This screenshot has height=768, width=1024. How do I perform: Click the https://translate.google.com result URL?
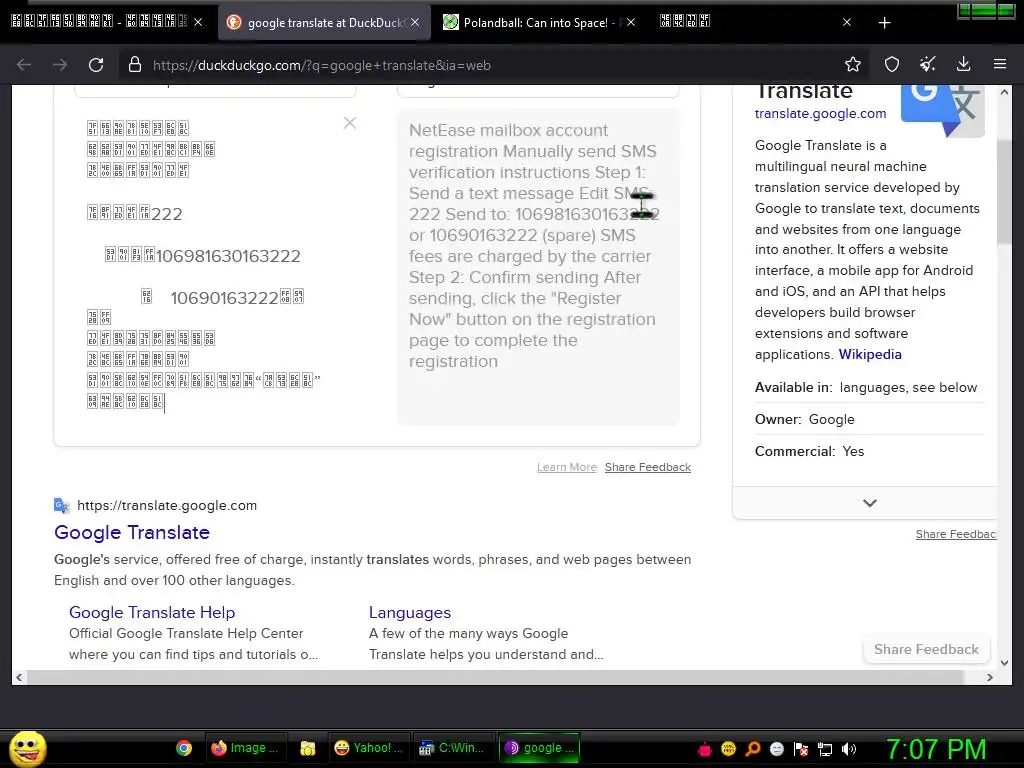(x=167, y=505)
